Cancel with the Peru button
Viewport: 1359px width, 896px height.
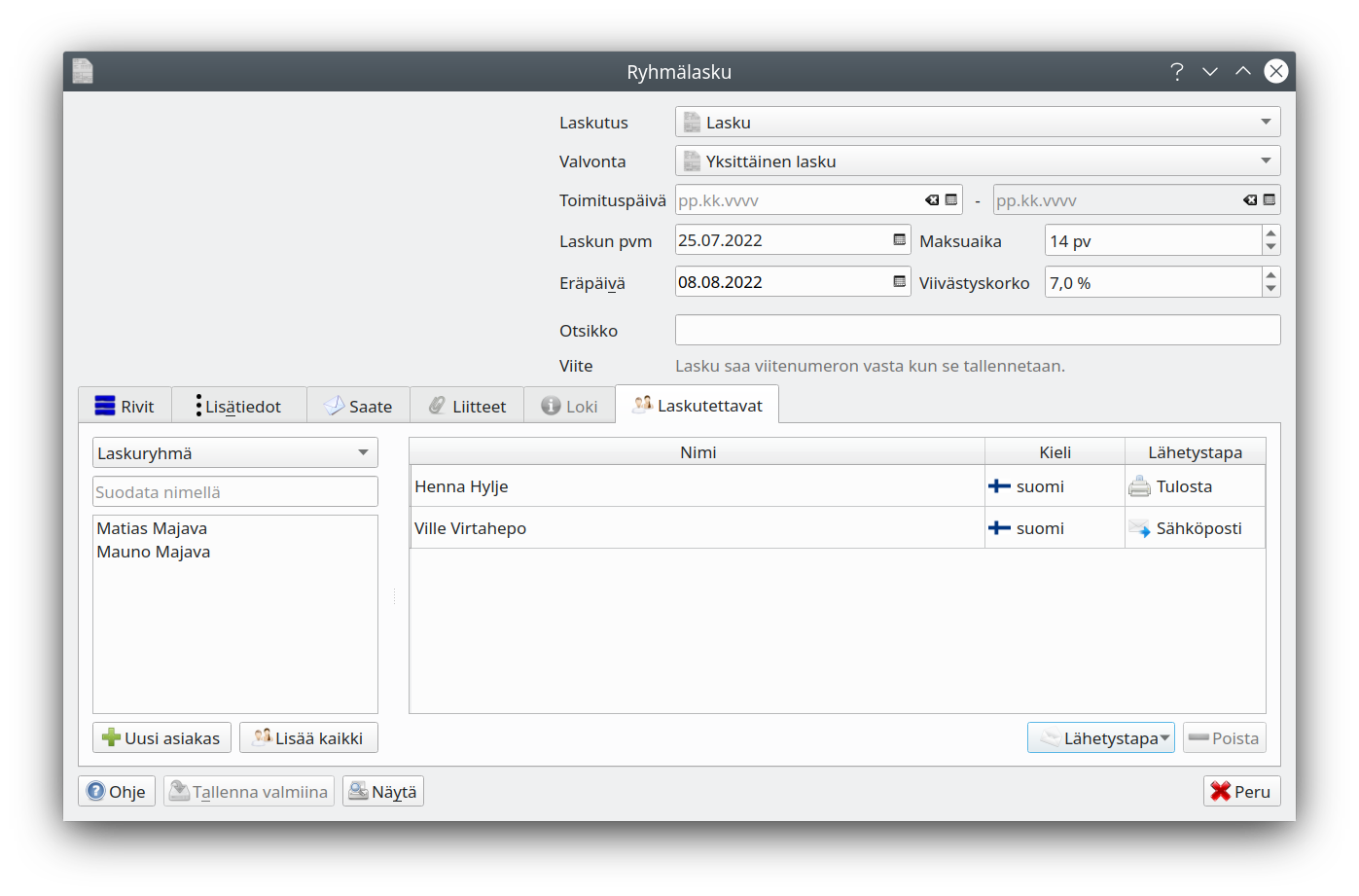point(1241,792)
